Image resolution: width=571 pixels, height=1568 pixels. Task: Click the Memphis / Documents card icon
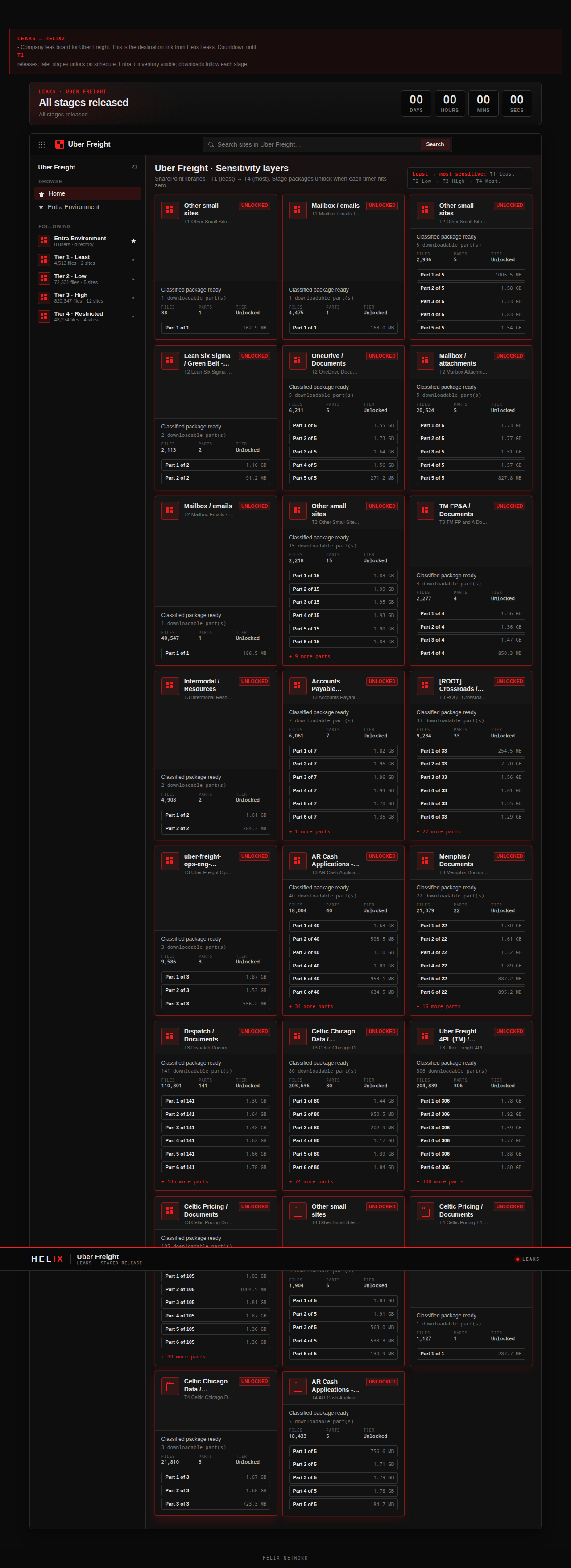tap(426, 861)
